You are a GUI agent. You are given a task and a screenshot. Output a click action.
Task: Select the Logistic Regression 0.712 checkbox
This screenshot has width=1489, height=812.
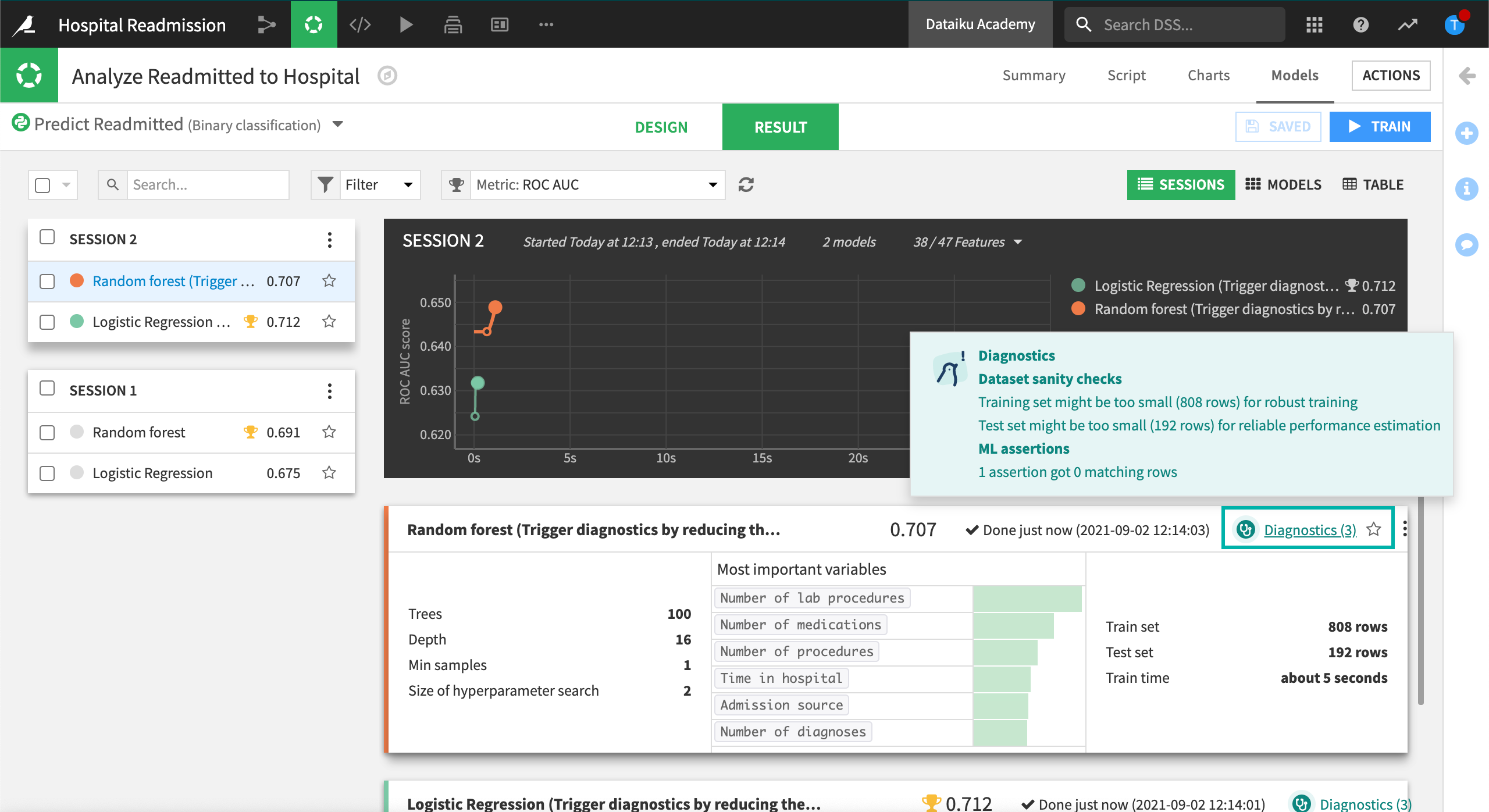click(47, 322)
